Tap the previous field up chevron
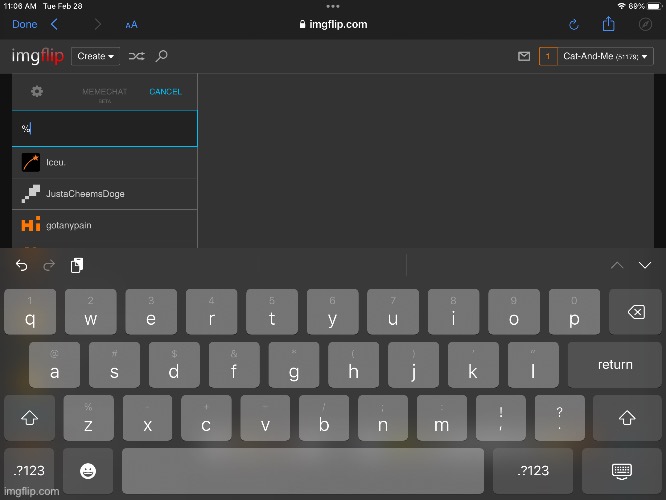This screenshot has height=500, width=666. (x=617, y=266)
